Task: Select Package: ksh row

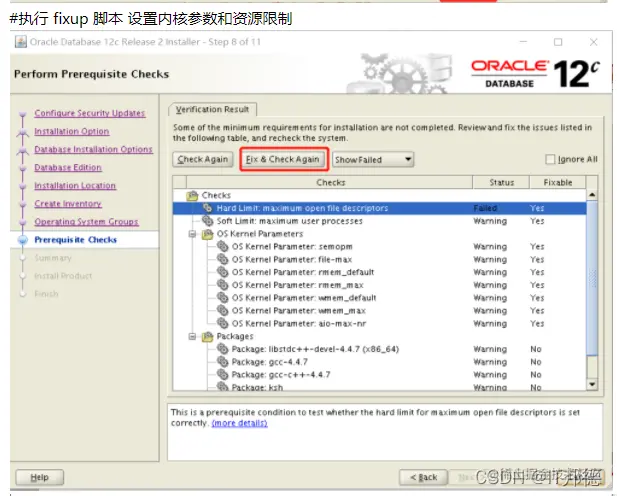Action: 379,387
